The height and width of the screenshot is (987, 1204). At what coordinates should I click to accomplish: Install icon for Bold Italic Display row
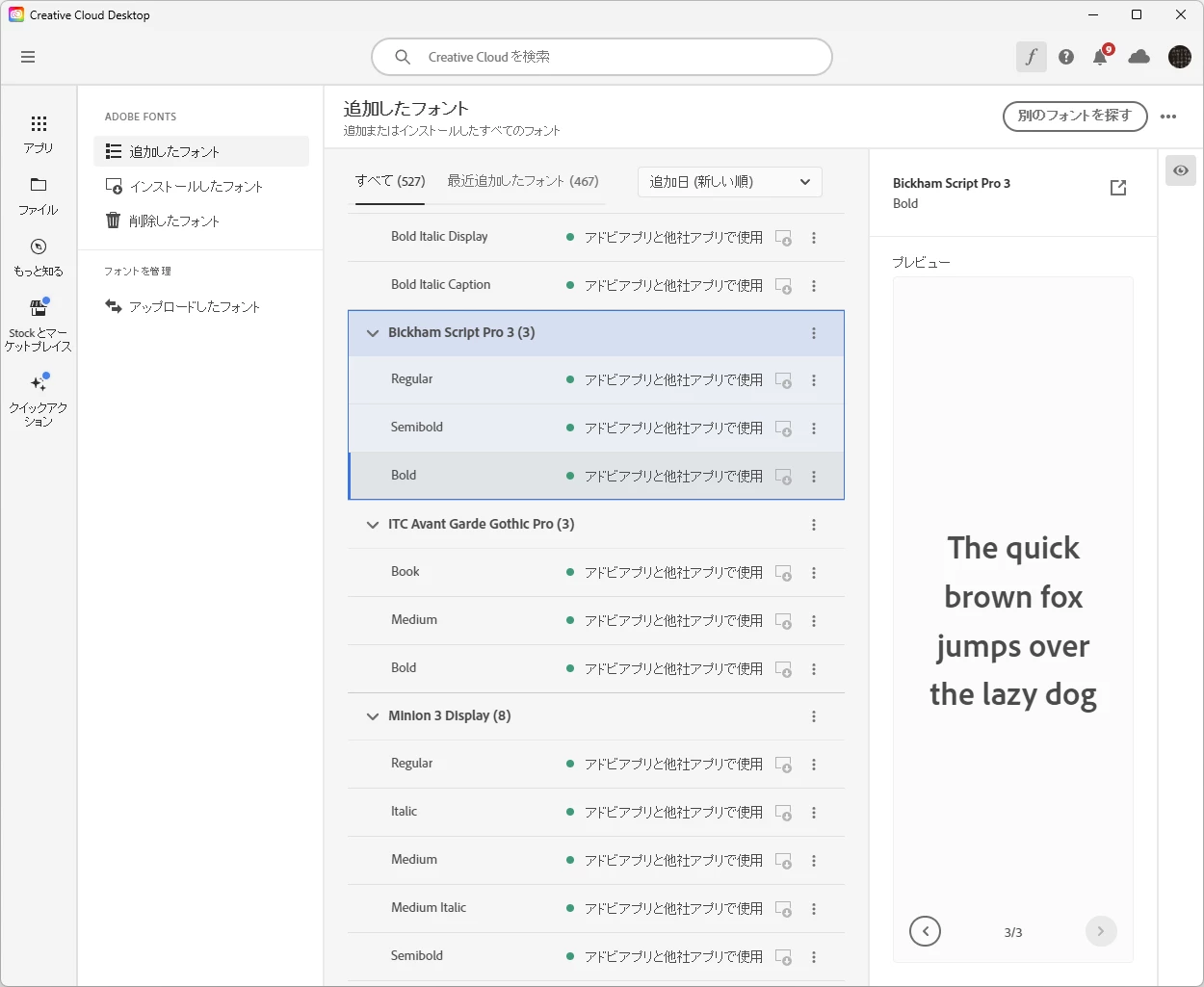[784, 238]
